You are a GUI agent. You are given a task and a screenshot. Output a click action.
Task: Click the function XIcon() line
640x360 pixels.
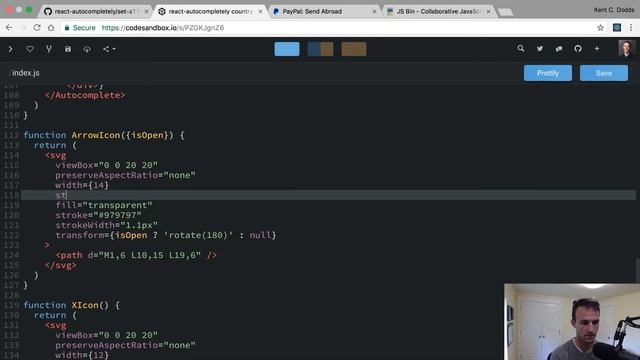tap(71, 305)
